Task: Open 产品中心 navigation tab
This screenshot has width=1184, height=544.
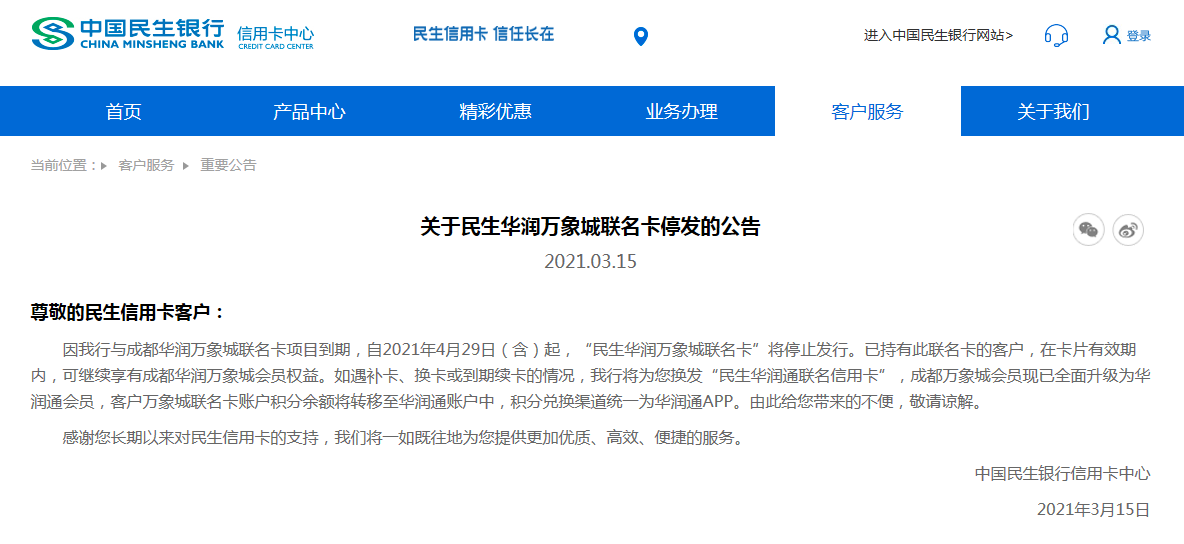Action: (x=310, y=112)
